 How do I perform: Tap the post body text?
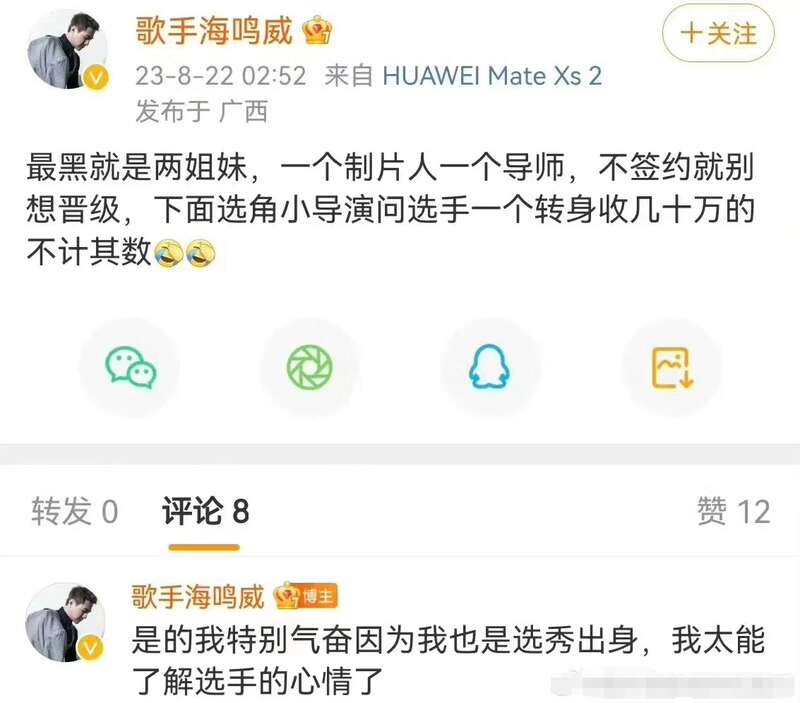coord(390,209)
